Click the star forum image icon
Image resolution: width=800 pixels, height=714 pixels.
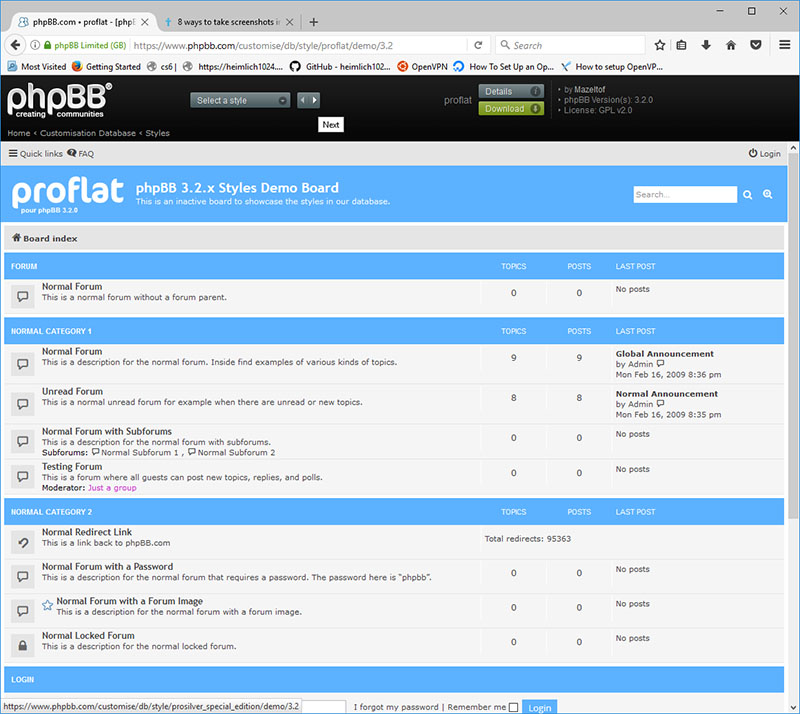click(x=47, y=605)
